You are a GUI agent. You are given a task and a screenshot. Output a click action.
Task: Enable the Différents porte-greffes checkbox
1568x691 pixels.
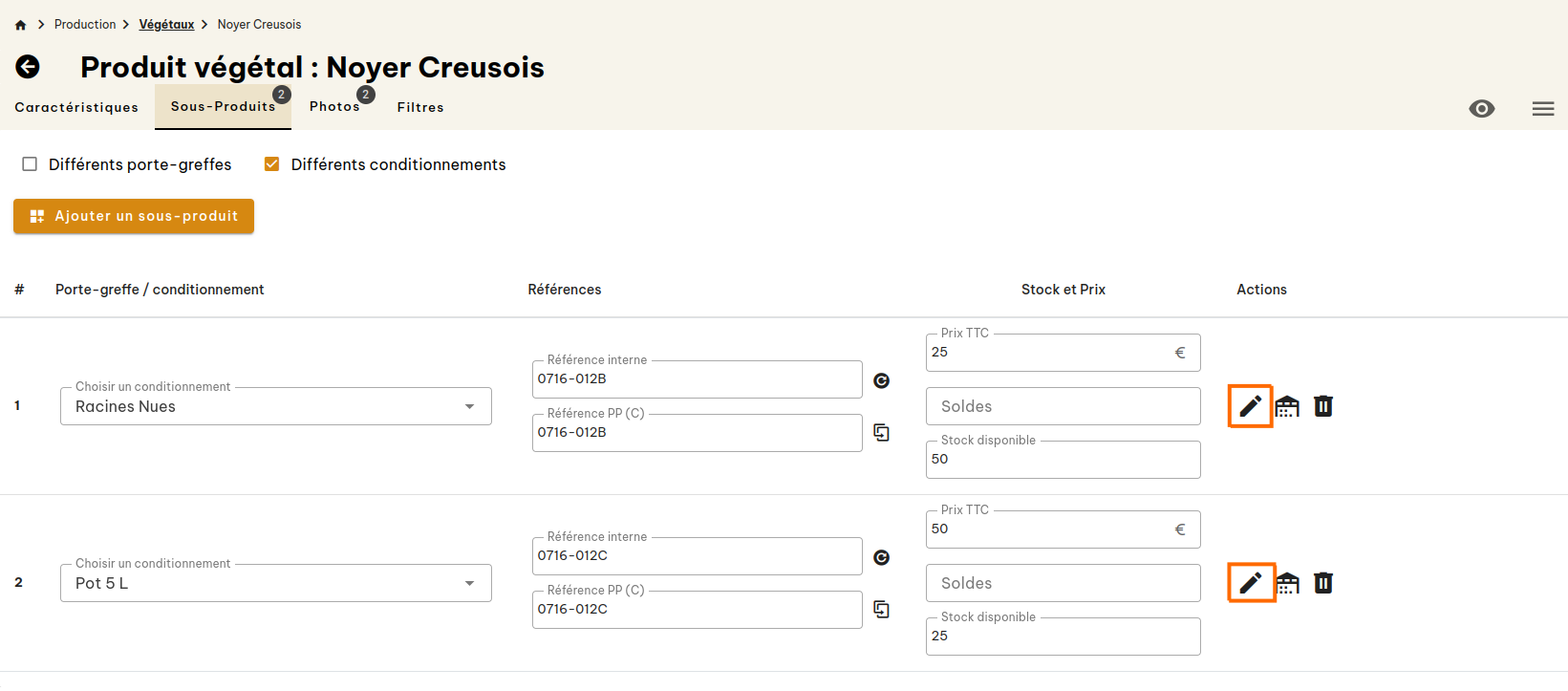pyautogui.click(x=30, y=163)
